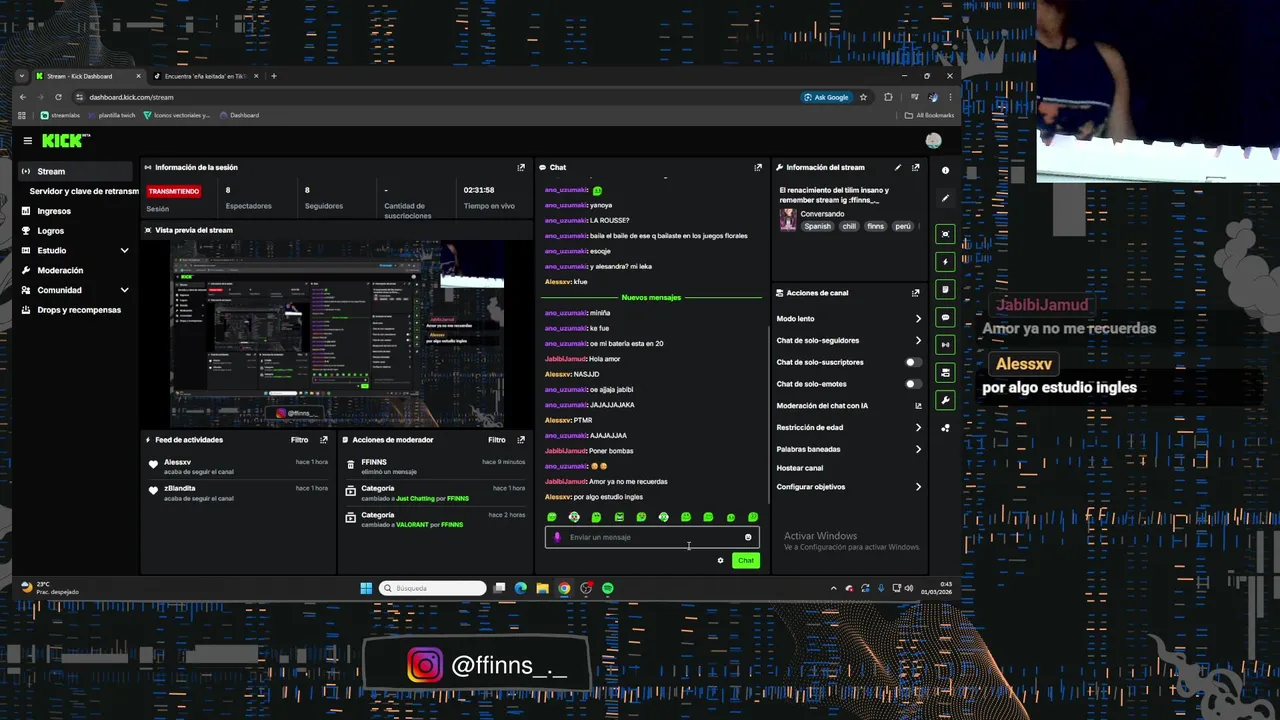
Task: Toggle the stream preview widget icon in sidebar
Action: pyautogui.click(x=945, y=234)
